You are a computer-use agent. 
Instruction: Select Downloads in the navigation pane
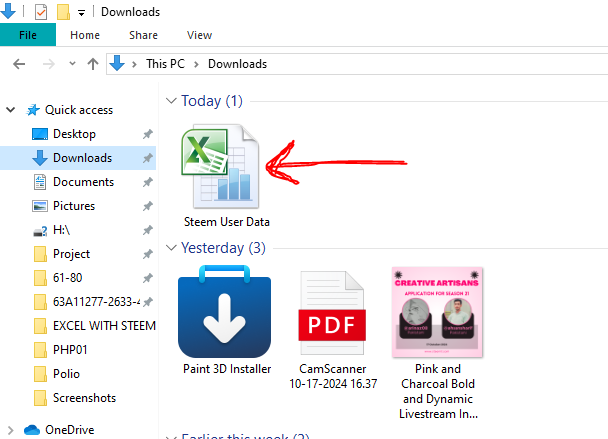click(x=82, y=158)
